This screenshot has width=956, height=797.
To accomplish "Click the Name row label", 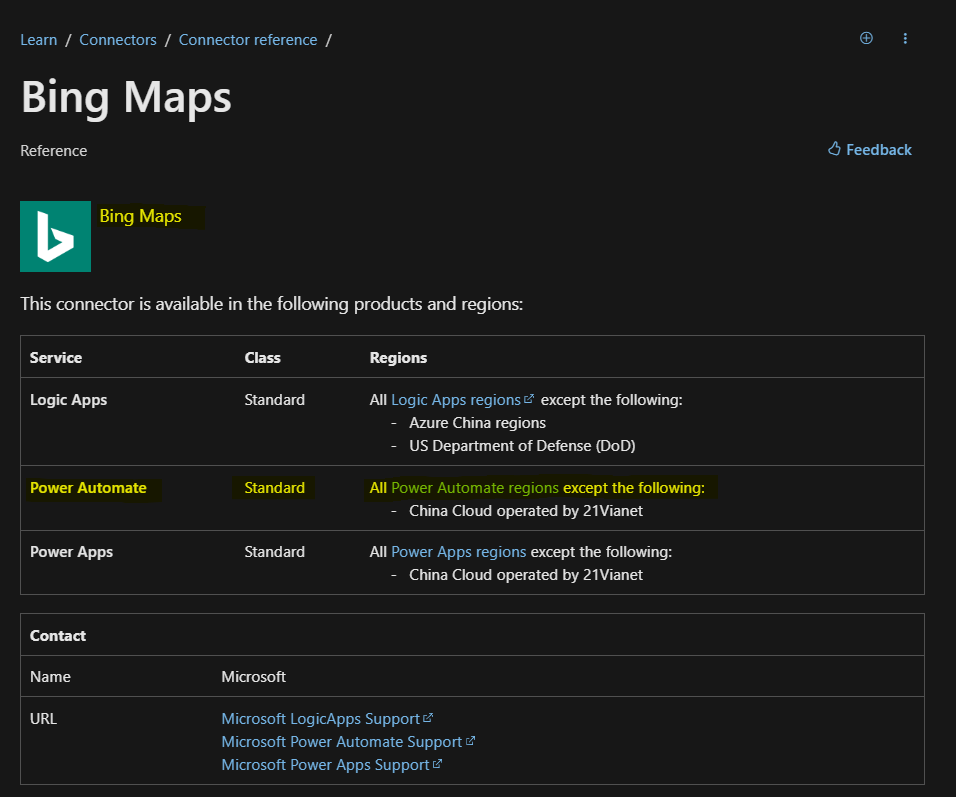I will 50,677.
